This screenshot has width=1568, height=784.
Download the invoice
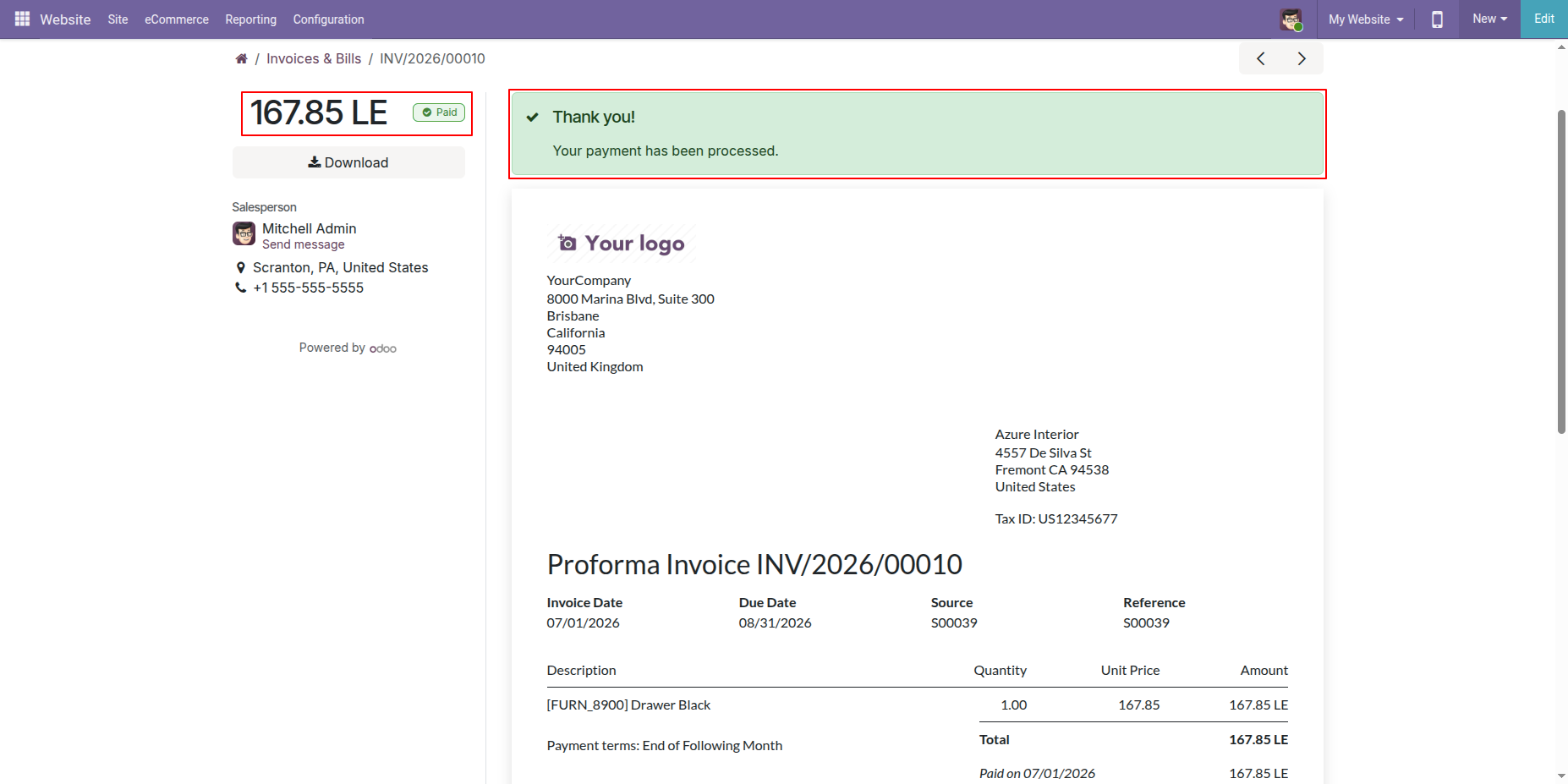[x=348, y=162]
